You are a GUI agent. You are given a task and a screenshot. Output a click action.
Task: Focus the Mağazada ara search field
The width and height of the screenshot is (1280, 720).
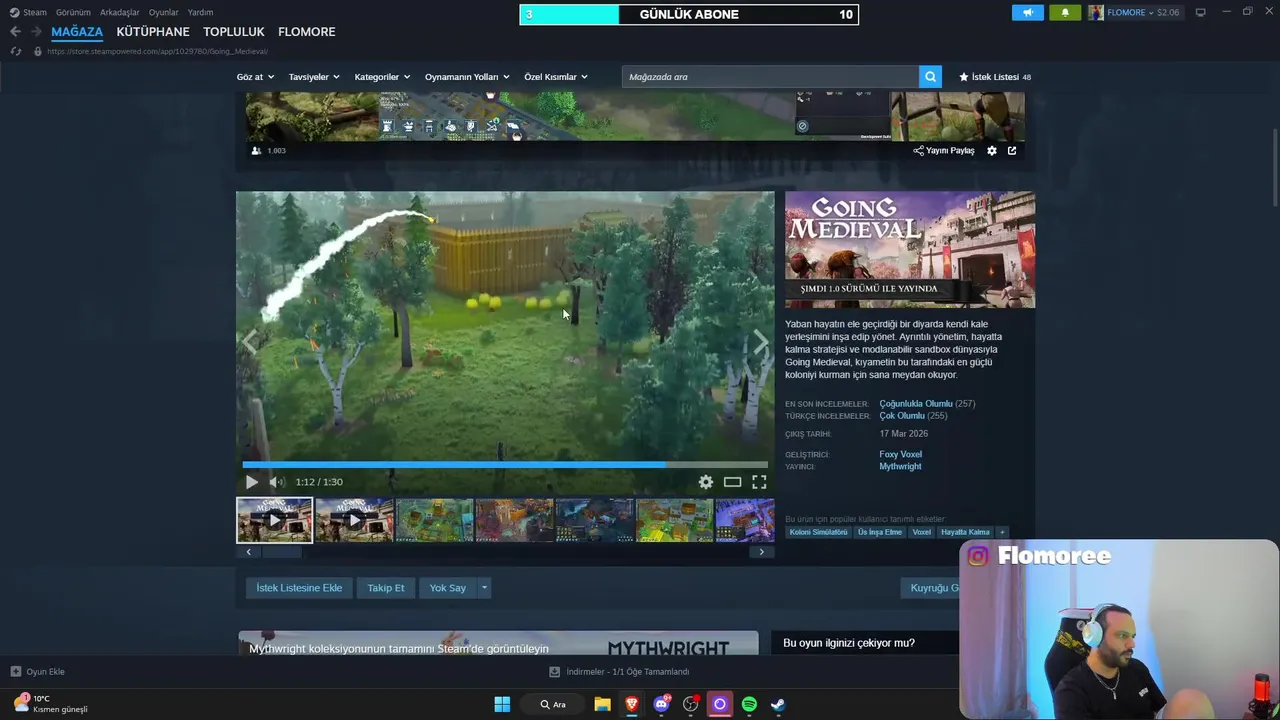click(x=770, y=77)
